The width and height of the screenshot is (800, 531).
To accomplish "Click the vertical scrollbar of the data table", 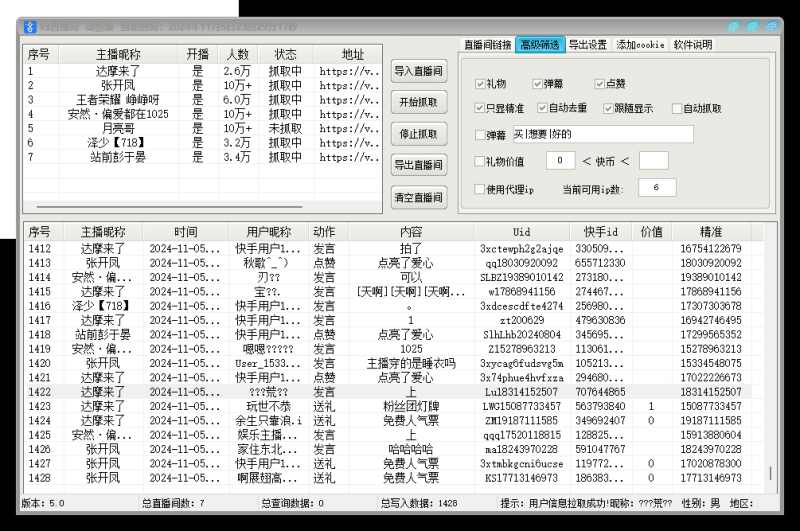I will (x=770, y=473).
